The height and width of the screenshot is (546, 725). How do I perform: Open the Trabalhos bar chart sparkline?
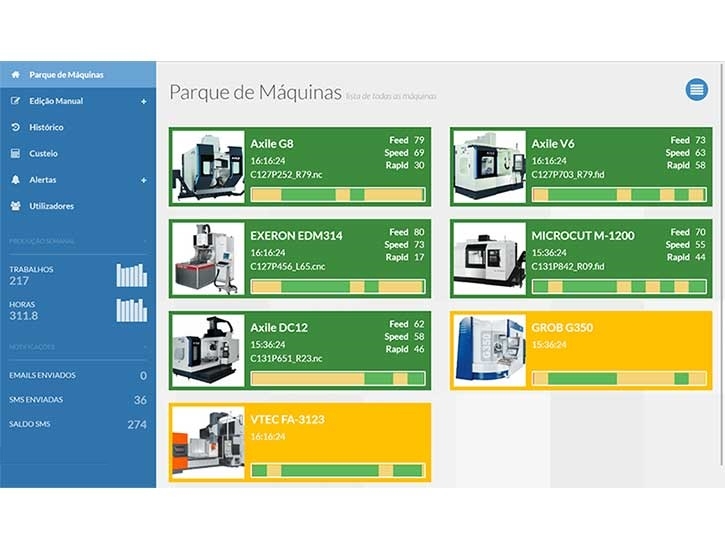(132, 275)
